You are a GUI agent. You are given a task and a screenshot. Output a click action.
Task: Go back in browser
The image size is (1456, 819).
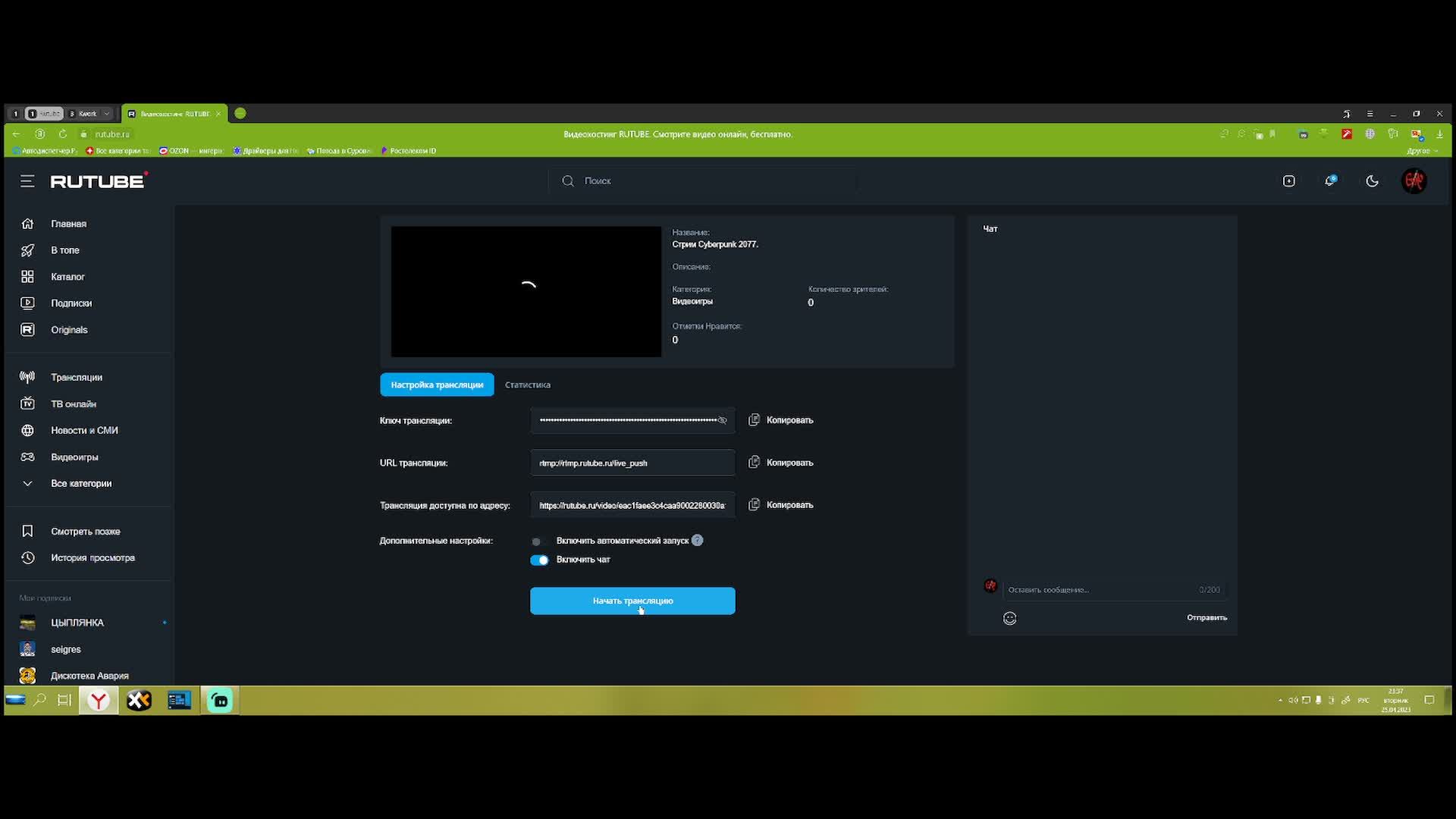16,134
